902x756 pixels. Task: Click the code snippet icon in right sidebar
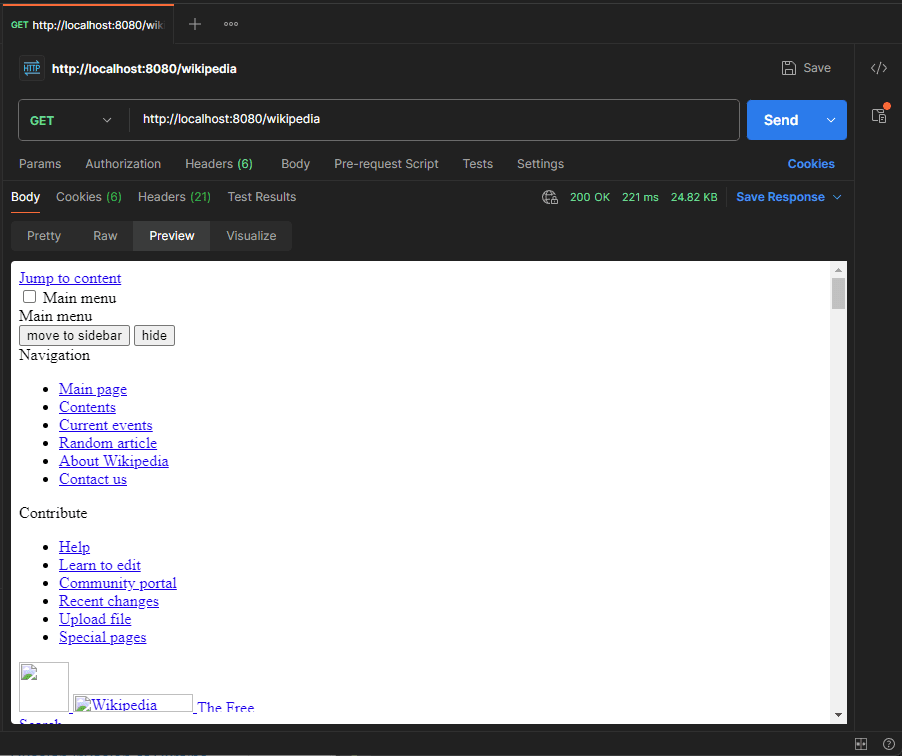[x=878, y=68]
